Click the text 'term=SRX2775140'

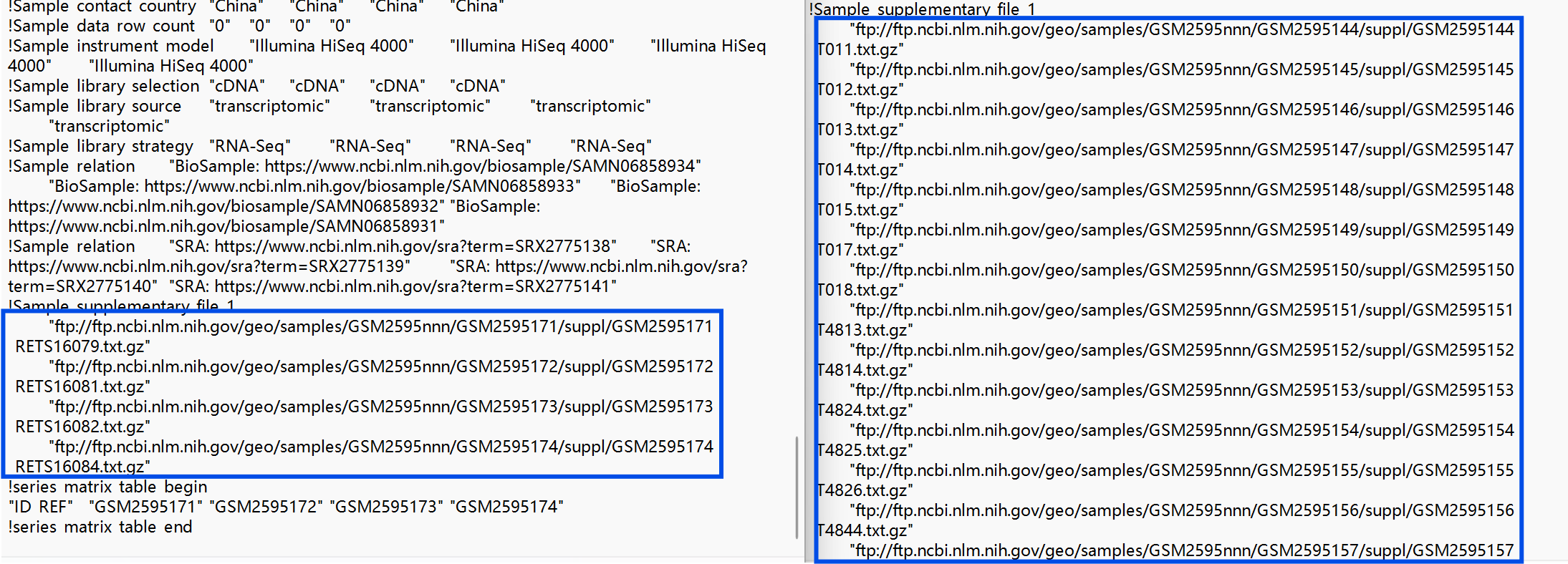tap(80, 286)
